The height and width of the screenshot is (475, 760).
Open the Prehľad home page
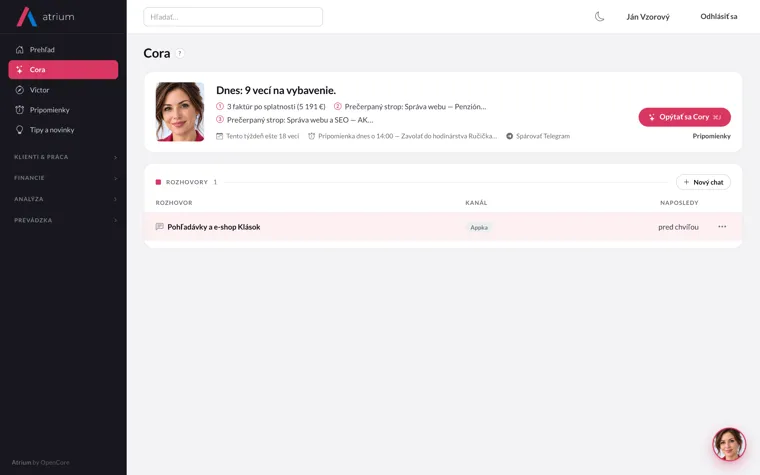coord(63,49)
